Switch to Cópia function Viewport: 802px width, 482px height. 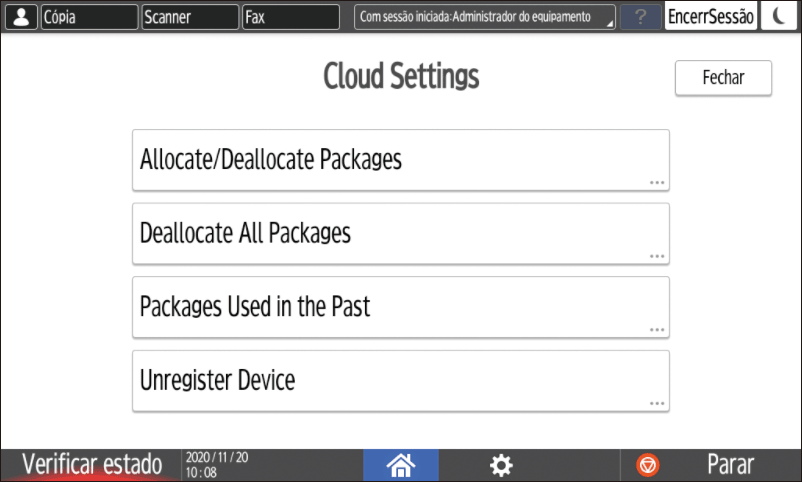tap(89, 17)
